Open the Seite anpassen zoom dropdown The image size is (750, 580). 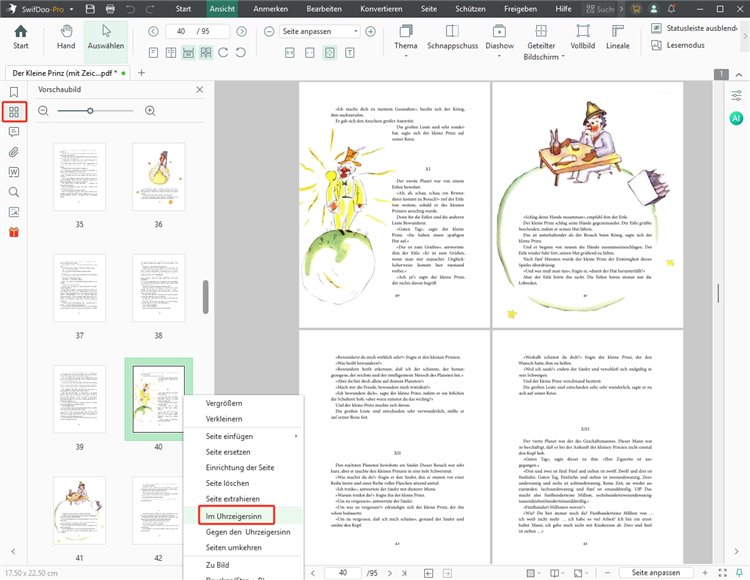(x=320, y=31)
